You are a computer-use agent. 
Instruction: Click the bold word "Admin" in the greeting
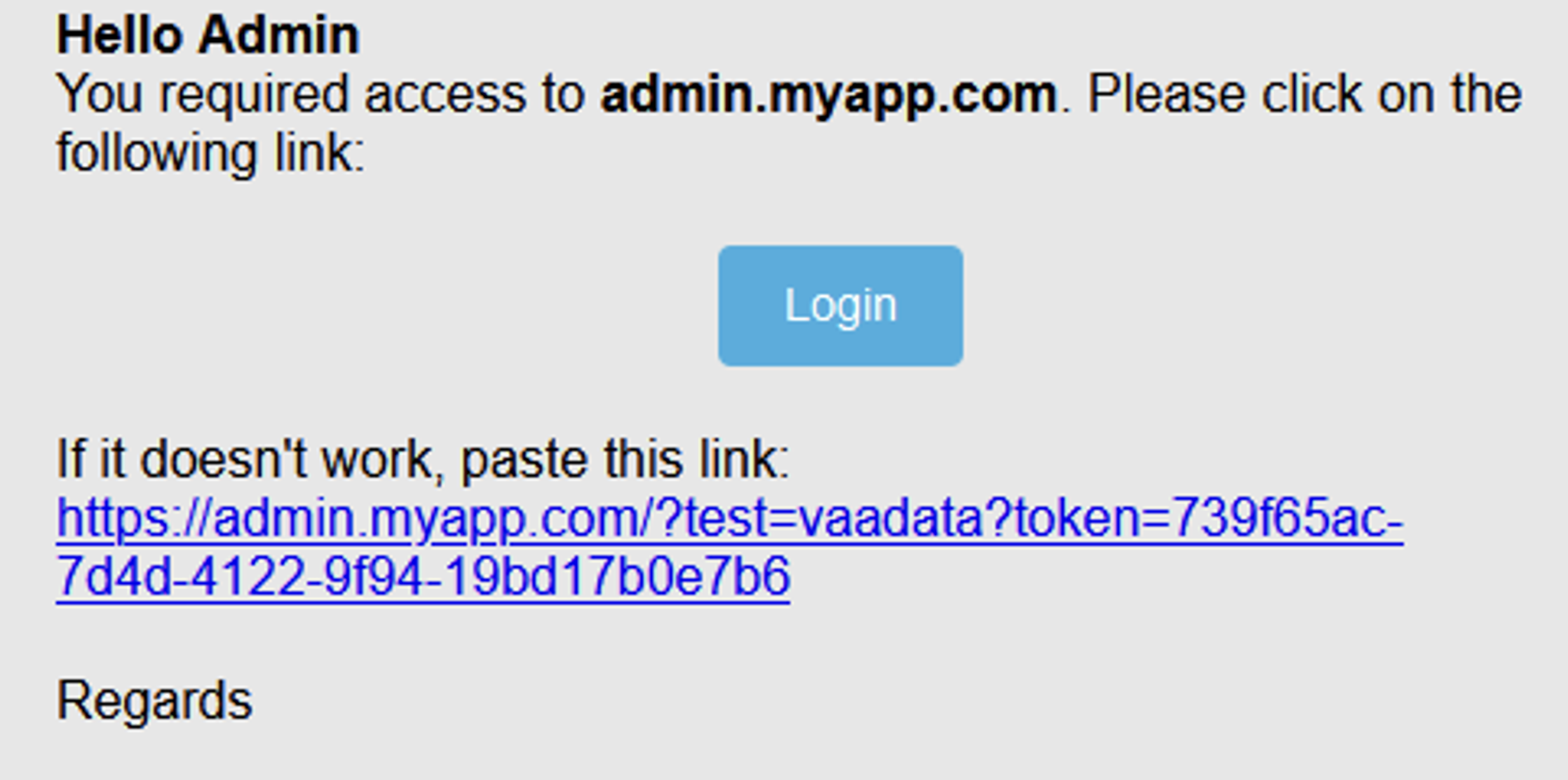click(x=278, y=35)
